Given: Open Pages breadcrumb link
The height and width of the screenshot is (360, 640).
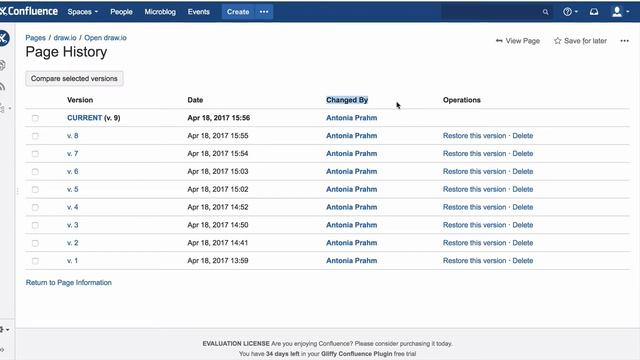Looking at the screenshot, I should (36, 38).
